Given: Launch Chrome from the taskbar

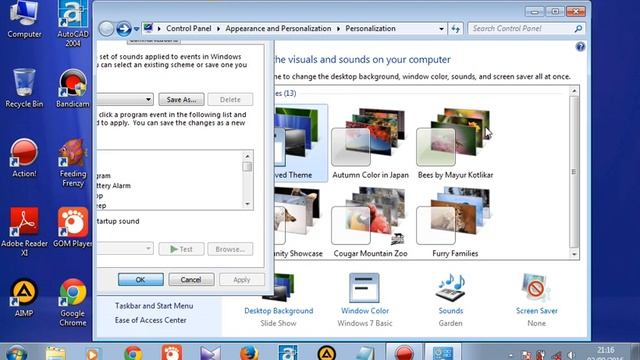Looking at the screenshot, I should click(133, 353).
